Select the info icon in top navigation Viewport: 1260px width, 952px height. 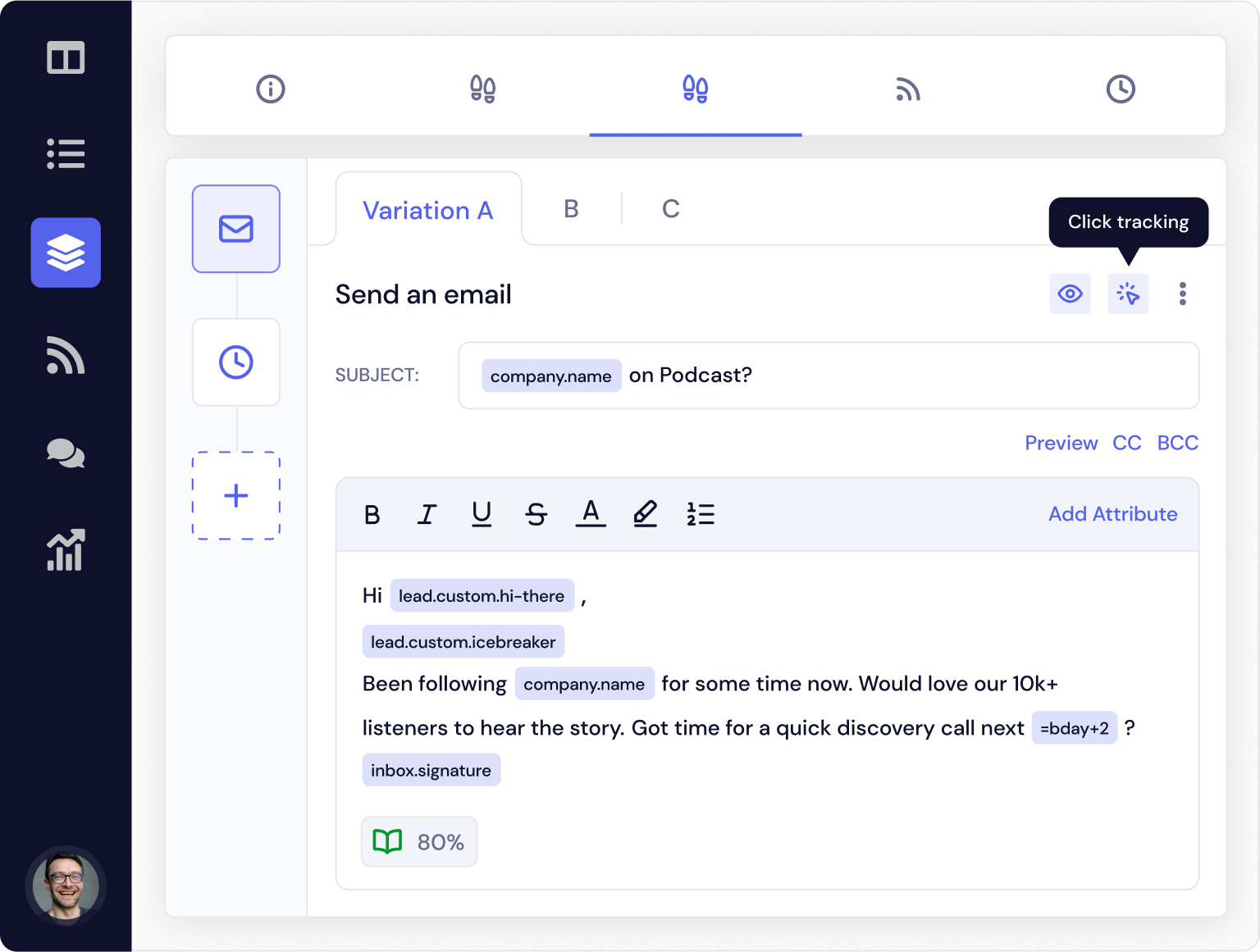(x=271, y=89)
